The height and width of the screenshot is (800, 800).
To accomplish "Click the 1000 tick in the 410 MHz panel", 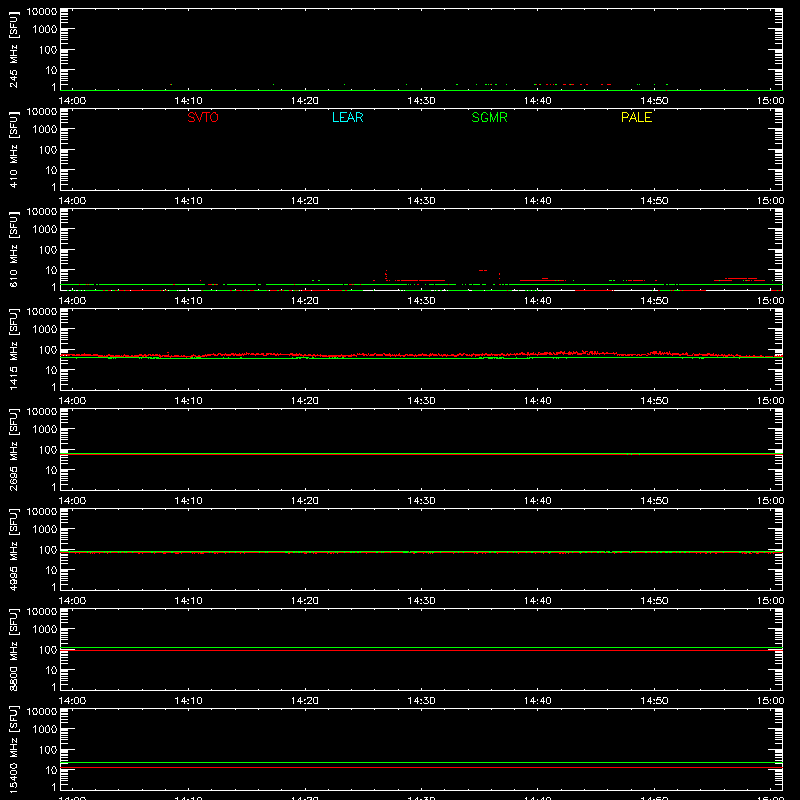I will point(45,130).
